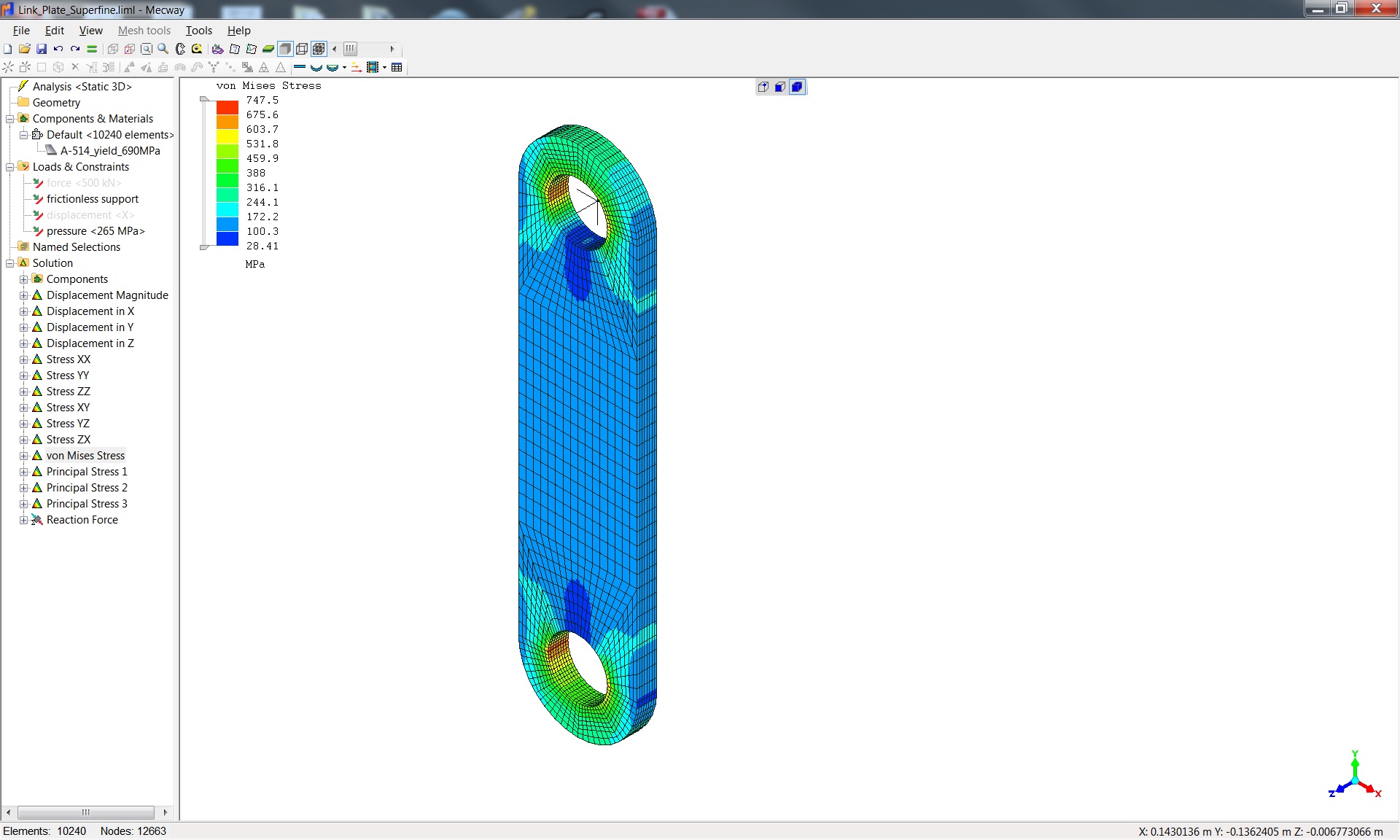Toggle wireframe element display

(x=302, y=49)
